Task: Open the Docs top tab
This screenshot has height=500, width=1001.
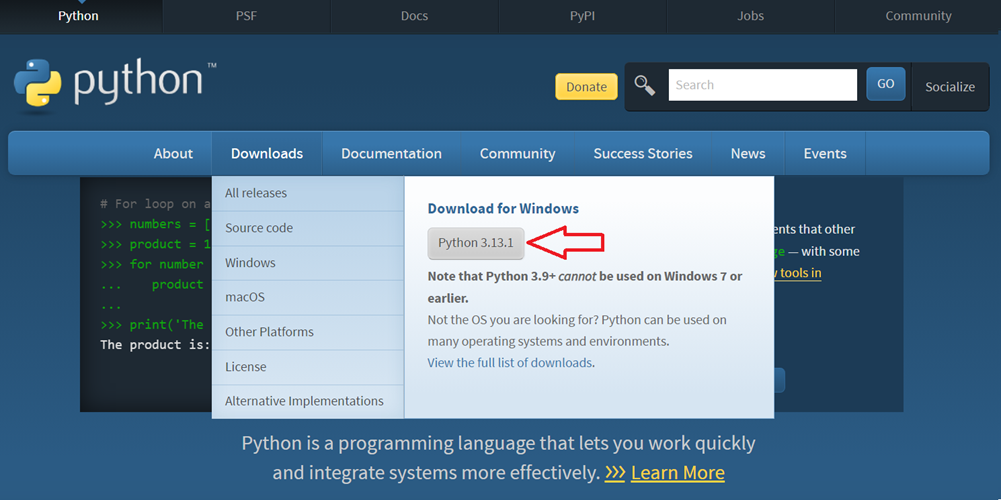Action: click(x=414, y=16)
